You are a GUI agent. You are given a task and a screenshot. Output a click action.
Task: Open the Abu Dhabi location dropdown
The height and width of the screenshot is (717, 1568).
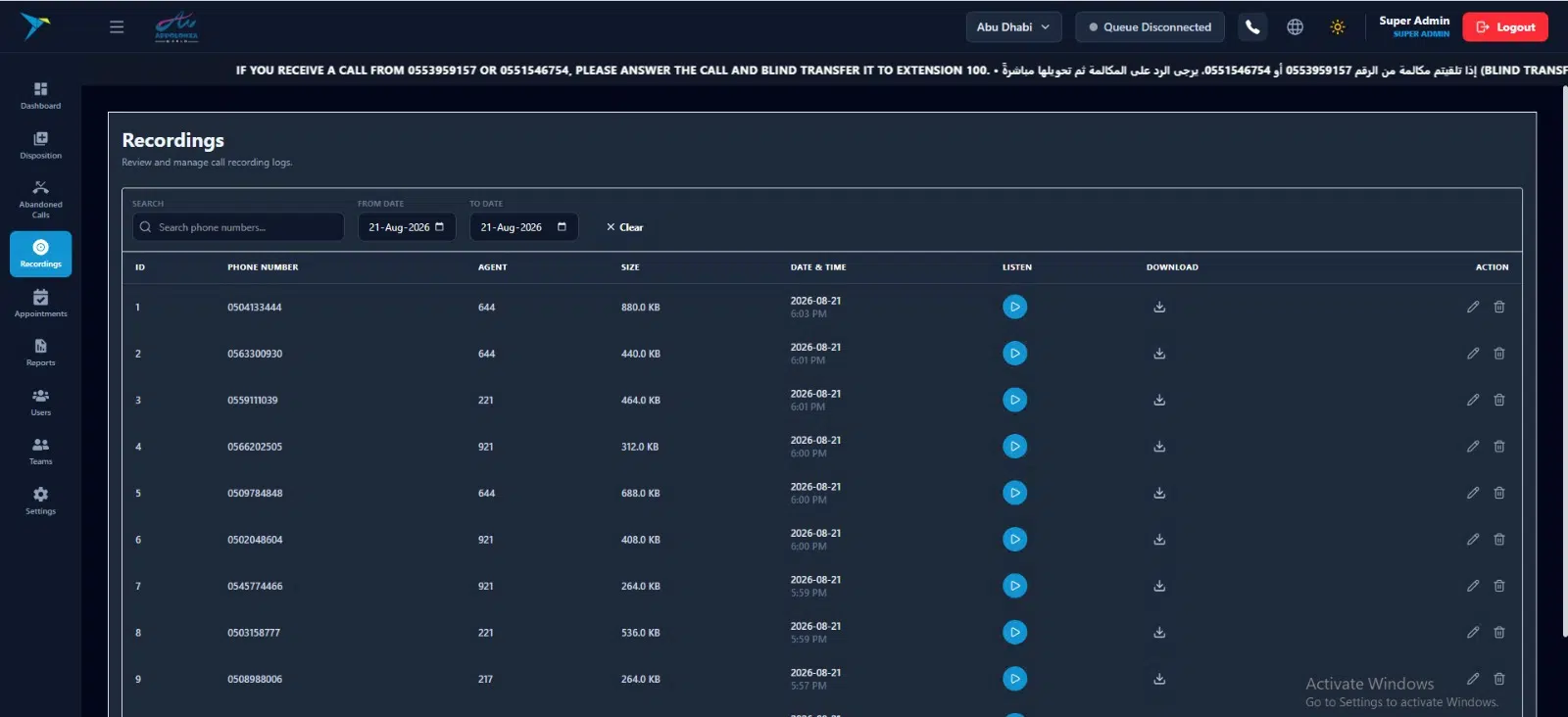(1013, 27)
